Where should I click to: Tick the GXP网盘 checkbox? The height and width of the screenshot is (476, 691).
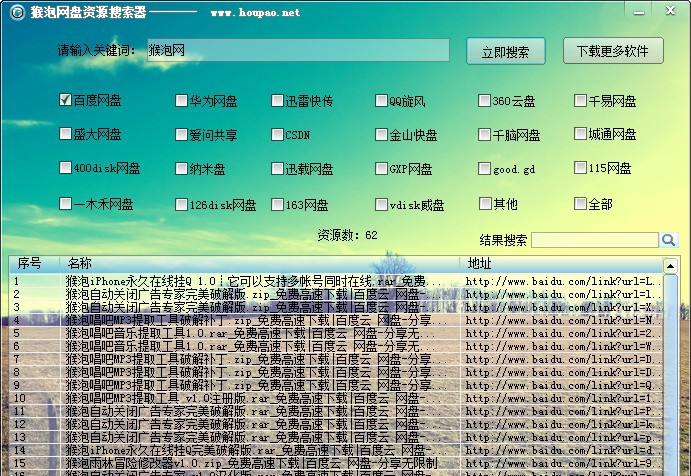[381, 168]
